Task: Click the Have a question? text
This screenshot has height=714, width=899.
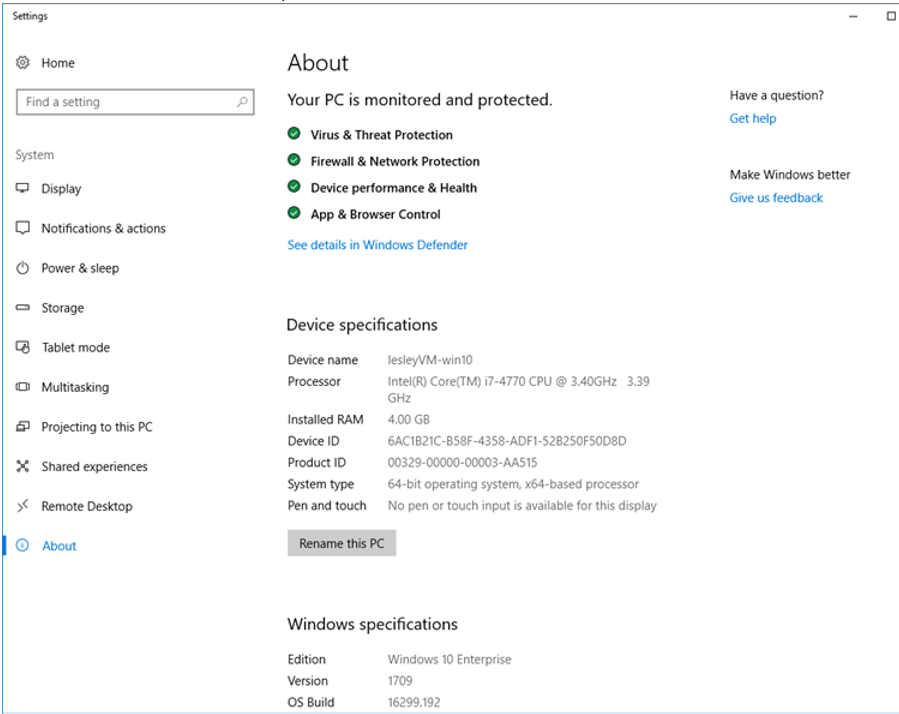Action: click(x=776, y=95)
